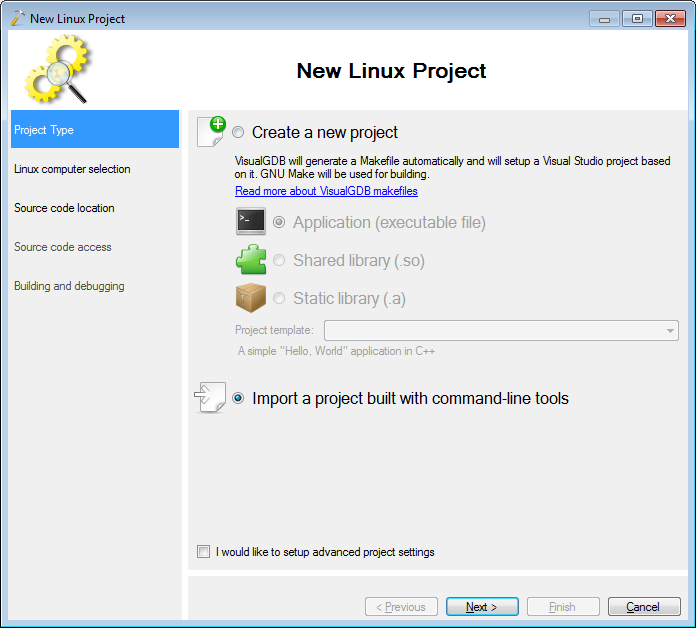Close the wizard with the red X

pos(670,19)
